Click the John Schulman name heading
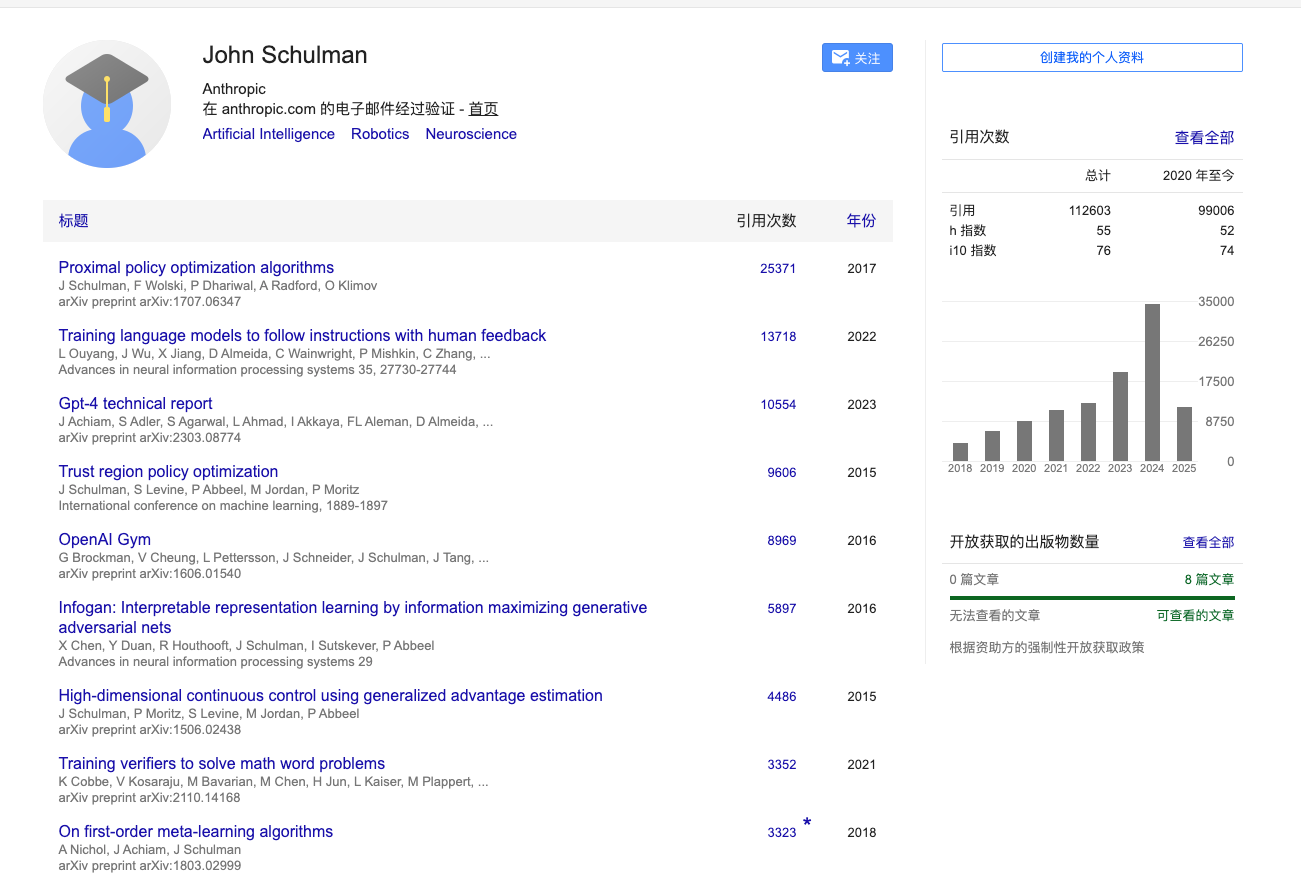The width and height of the screenshot is (1301, 884). click(x=285, y=55)
